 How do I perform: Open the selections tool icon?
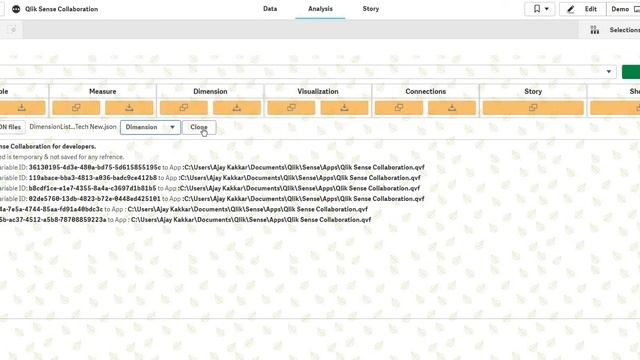coord(595,30)
